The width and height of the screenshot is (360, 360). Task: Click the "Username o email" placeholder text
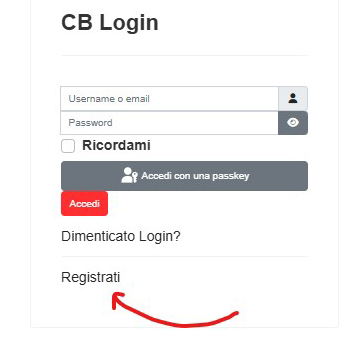[x=109, y=99]
